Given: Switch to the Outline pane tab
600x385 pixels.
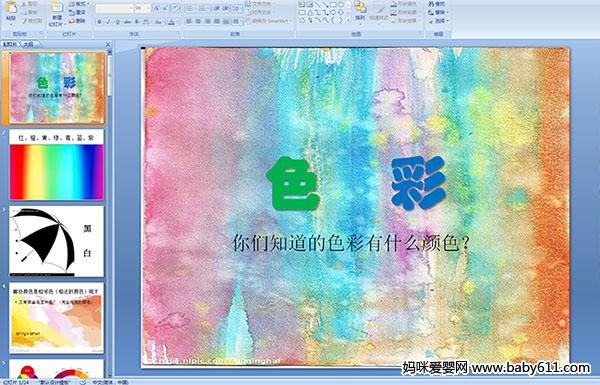Looking at the screenshot, I should click(28, 44).
